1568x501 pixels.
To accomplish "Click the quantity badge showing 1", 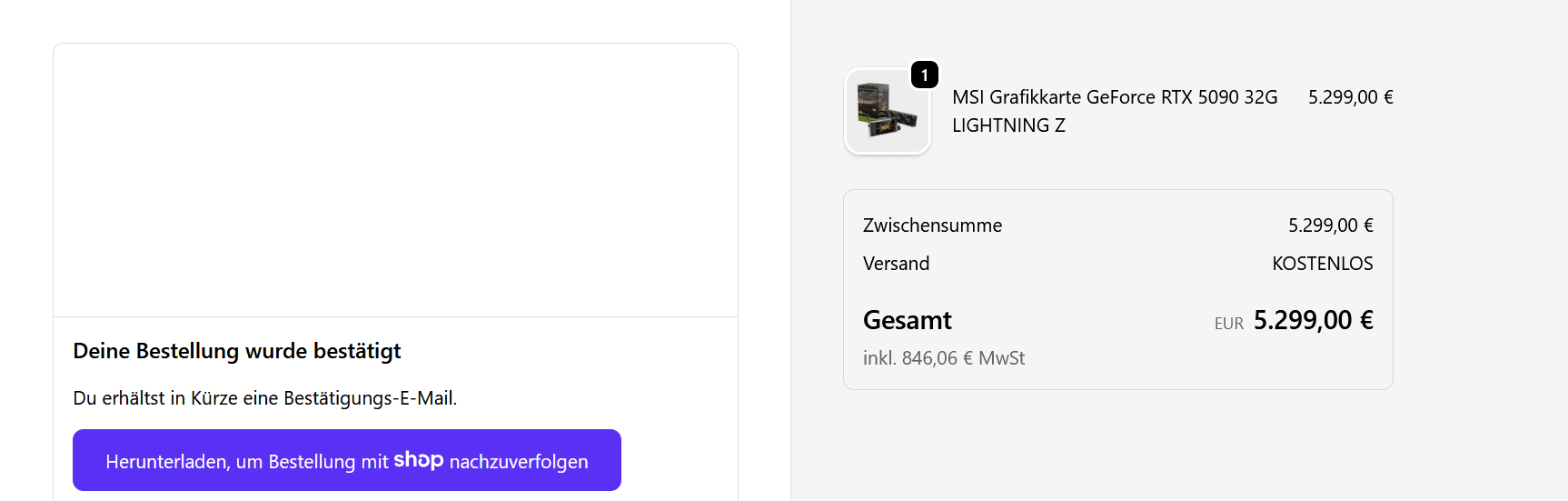I will click(924, 75).
